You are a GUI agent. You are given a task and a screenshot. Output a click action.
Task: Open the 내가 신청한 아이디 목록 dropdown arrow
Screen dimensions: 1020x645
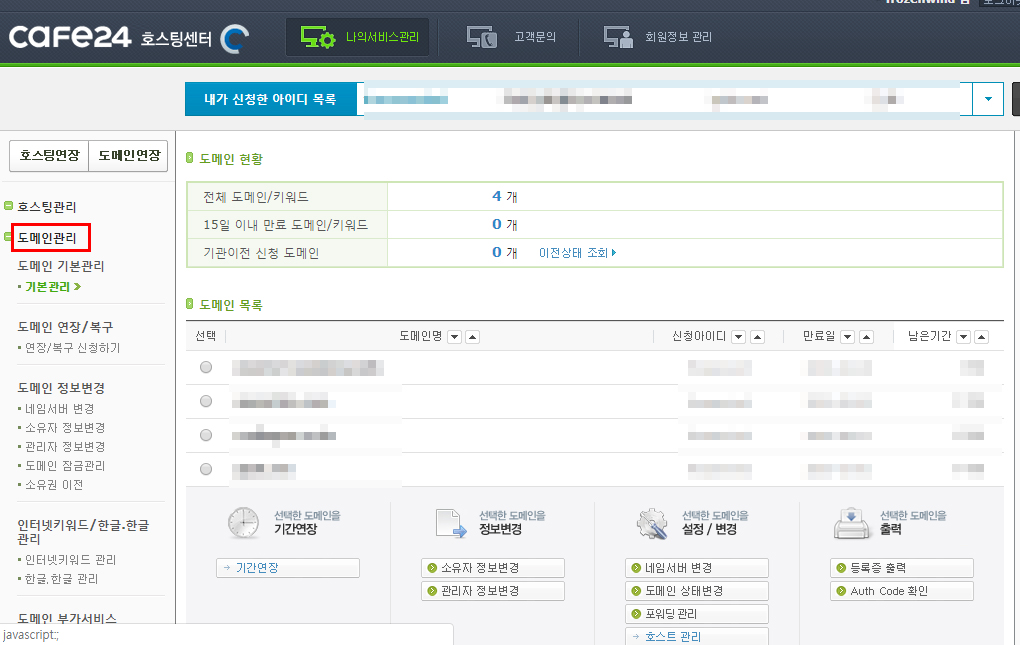(988, 99)
